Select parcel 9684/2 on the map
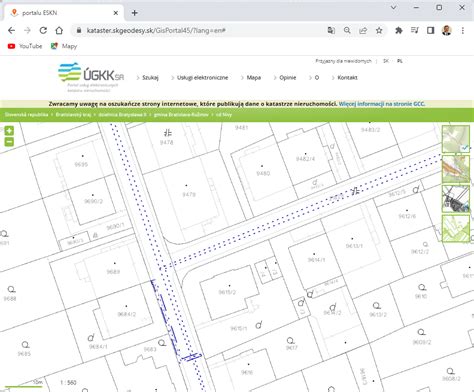 (127, 314)
